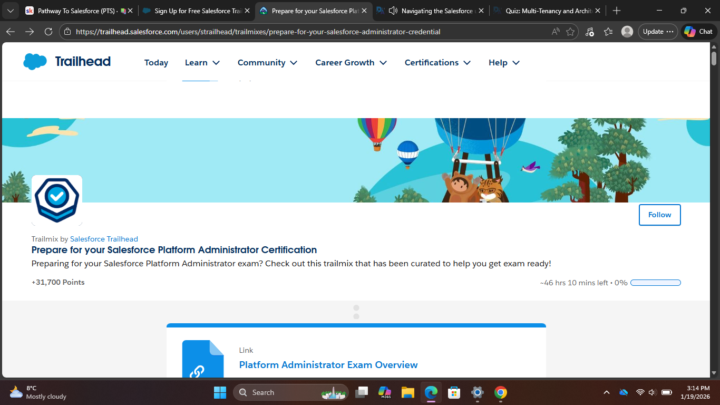The image size is (720, 405).
Task: Open File Explorer from taskbar
Action: click(408, 393)
